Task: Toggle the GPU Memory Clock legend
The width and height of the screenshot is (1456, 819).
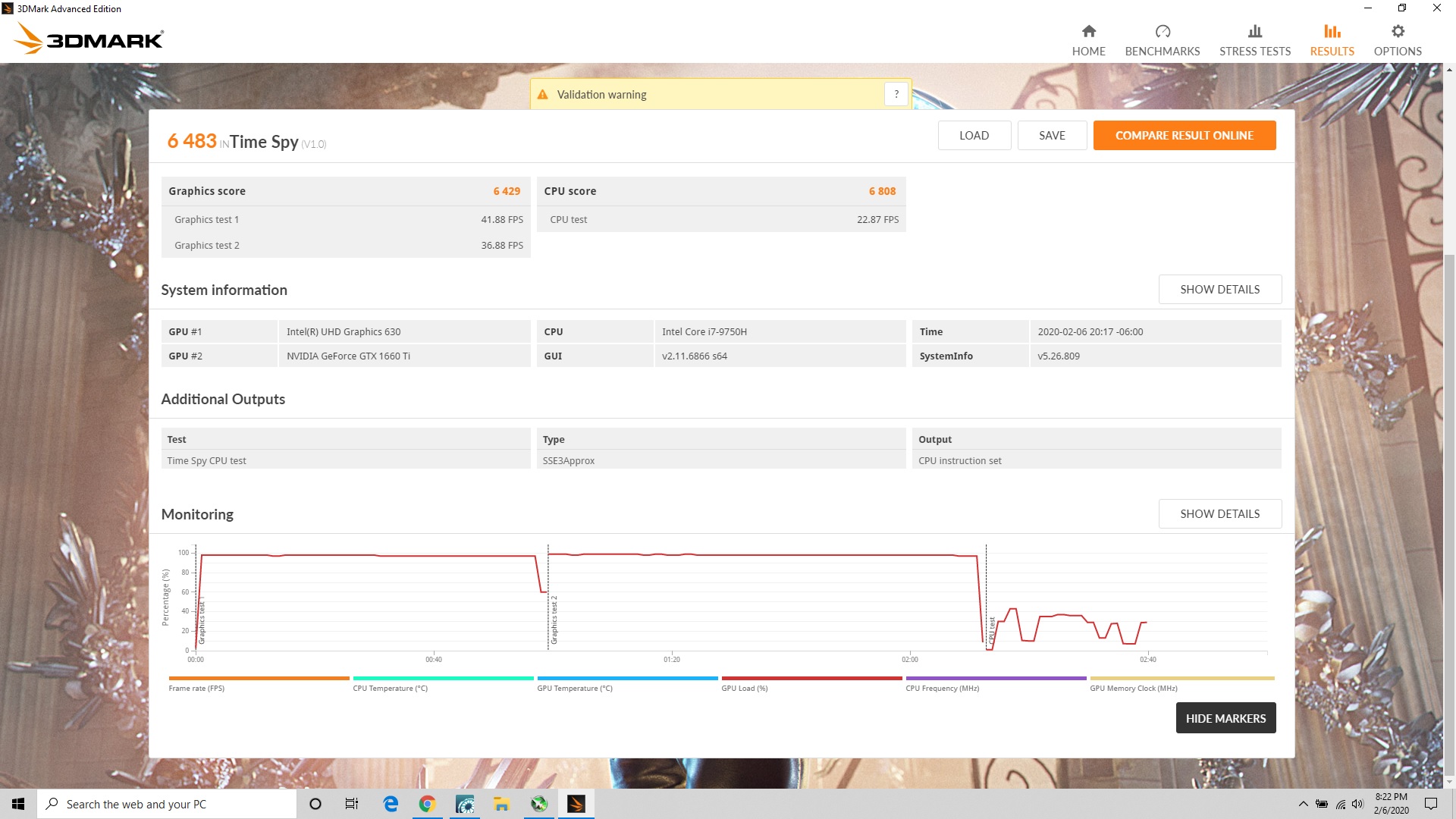Action: coord(1181,684)
